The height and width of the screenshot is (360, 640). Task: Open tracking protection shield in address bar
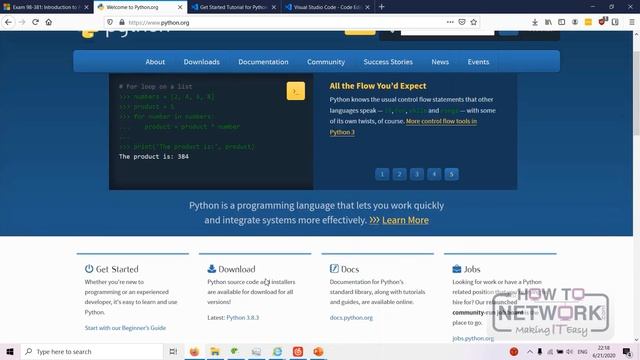[110, 22]
